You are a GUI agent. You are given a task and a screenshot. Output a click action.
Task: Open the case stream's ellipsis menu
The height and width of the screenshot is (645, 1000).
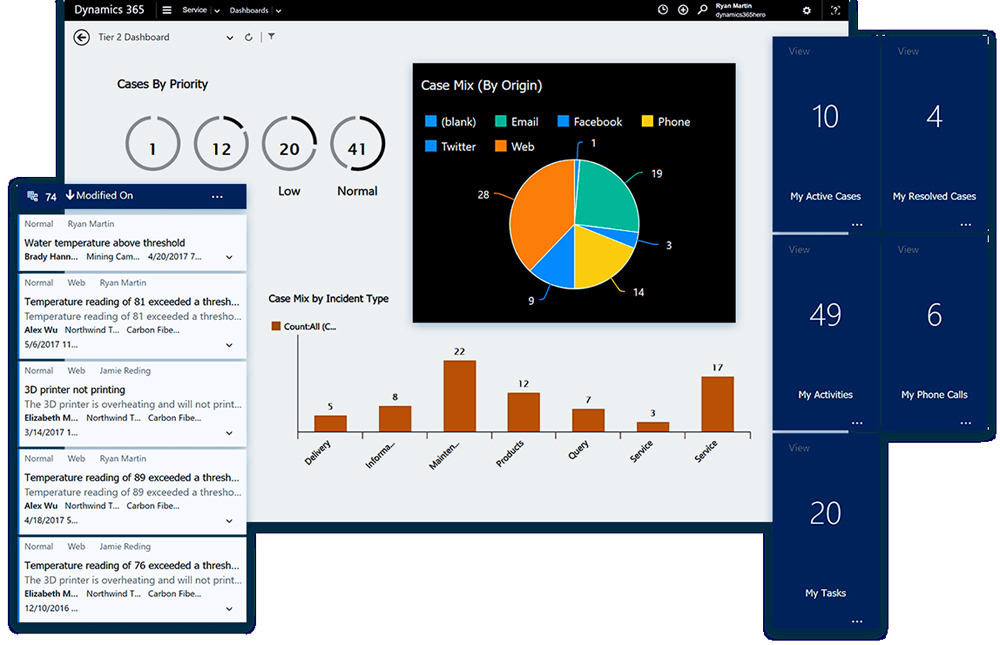tap(217, 196)
